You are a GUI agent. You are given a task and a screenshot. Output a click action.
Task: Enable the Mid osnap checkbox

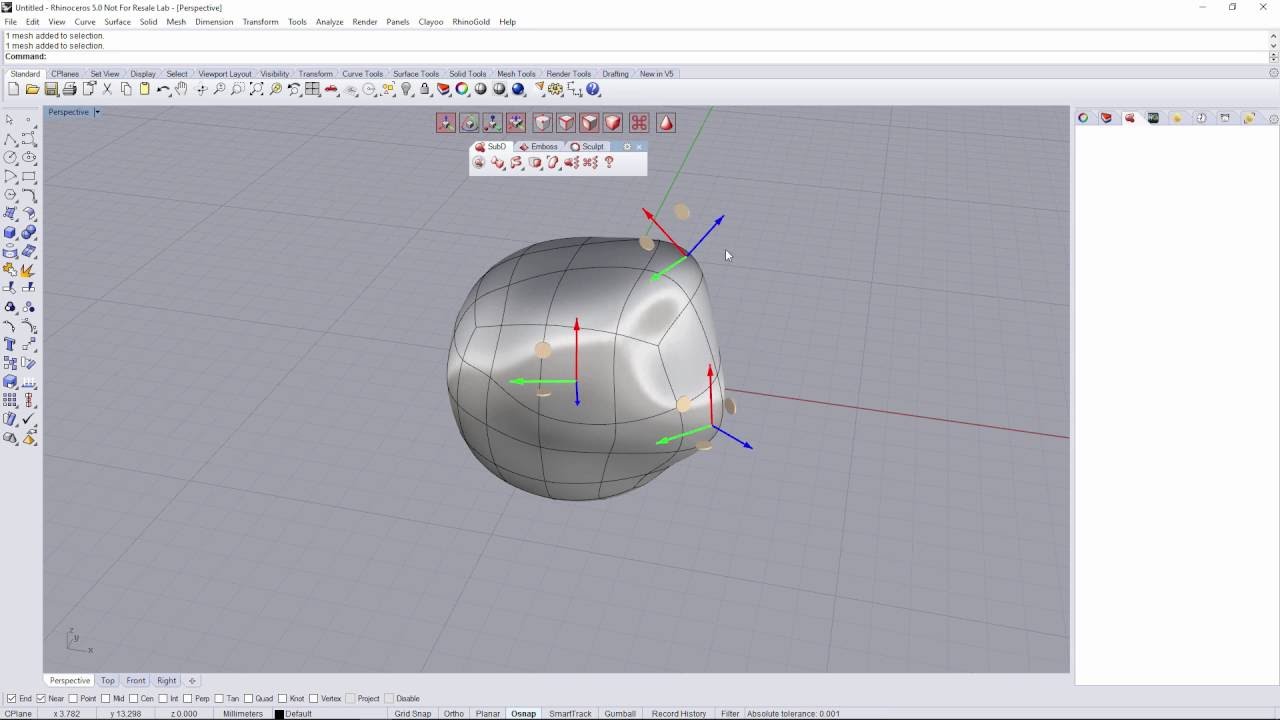pyautogui.click(x=106, y=699)
